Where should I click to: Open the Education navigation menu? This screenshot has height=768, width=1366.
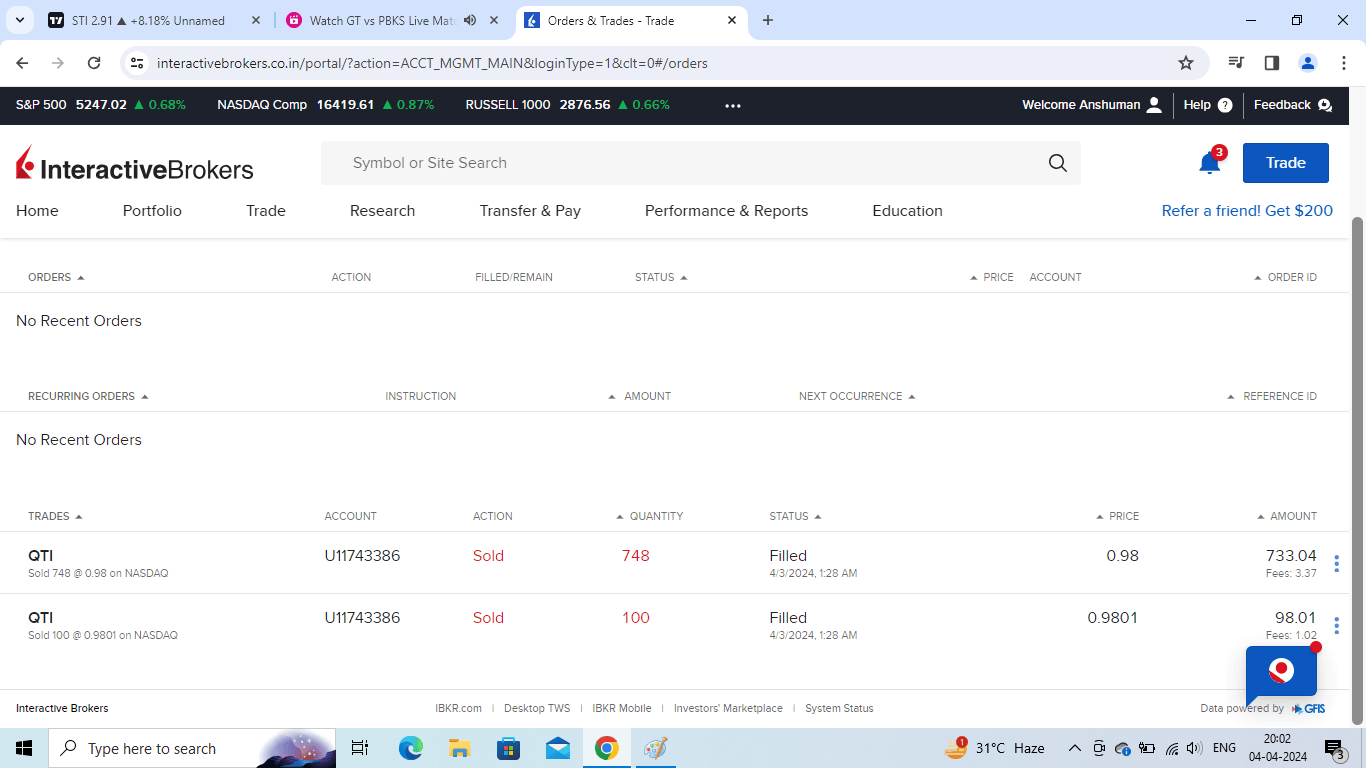pyautogui.click(x=907, y=211)
